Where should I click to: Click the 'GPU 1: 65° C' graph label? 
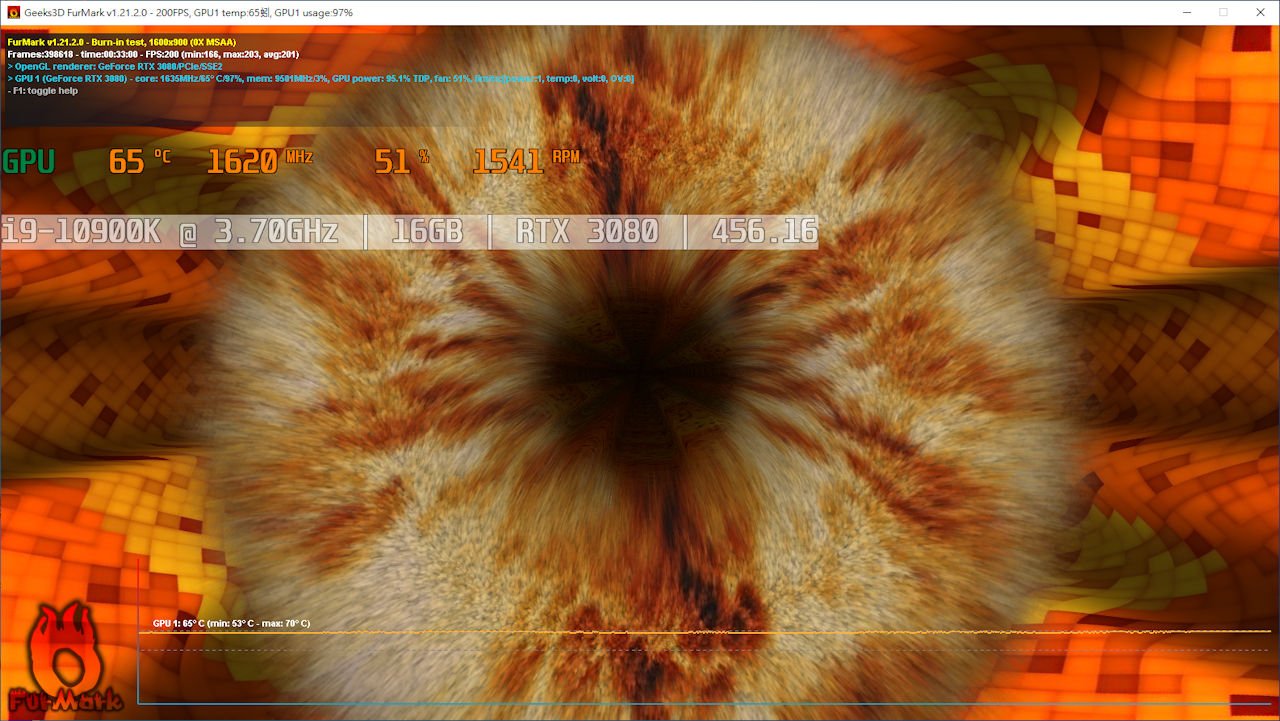[231, 623]
